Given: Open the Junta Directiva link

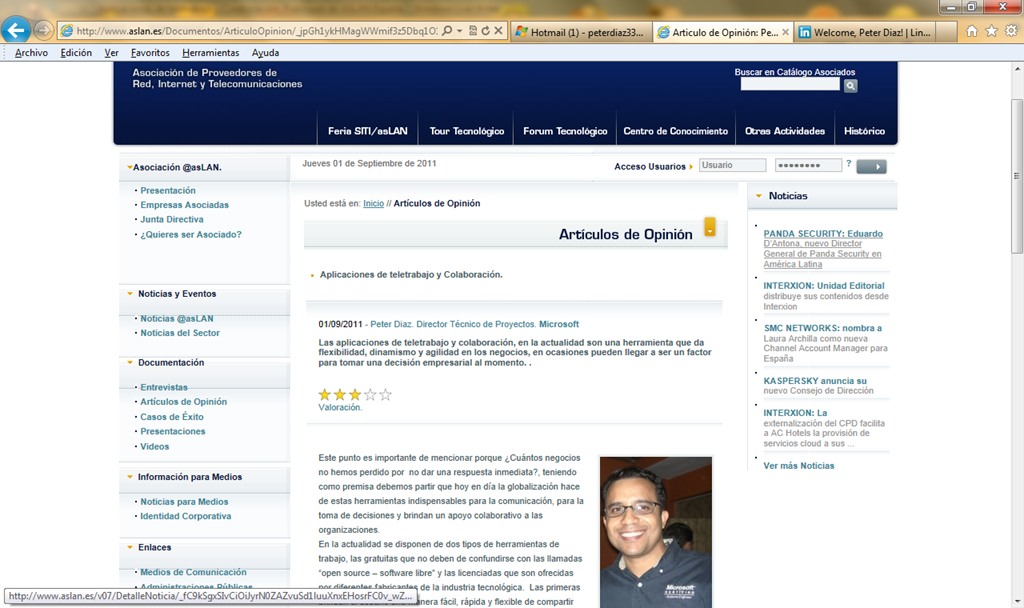Looking at the screenshot, I should click(x=172, y=219).
